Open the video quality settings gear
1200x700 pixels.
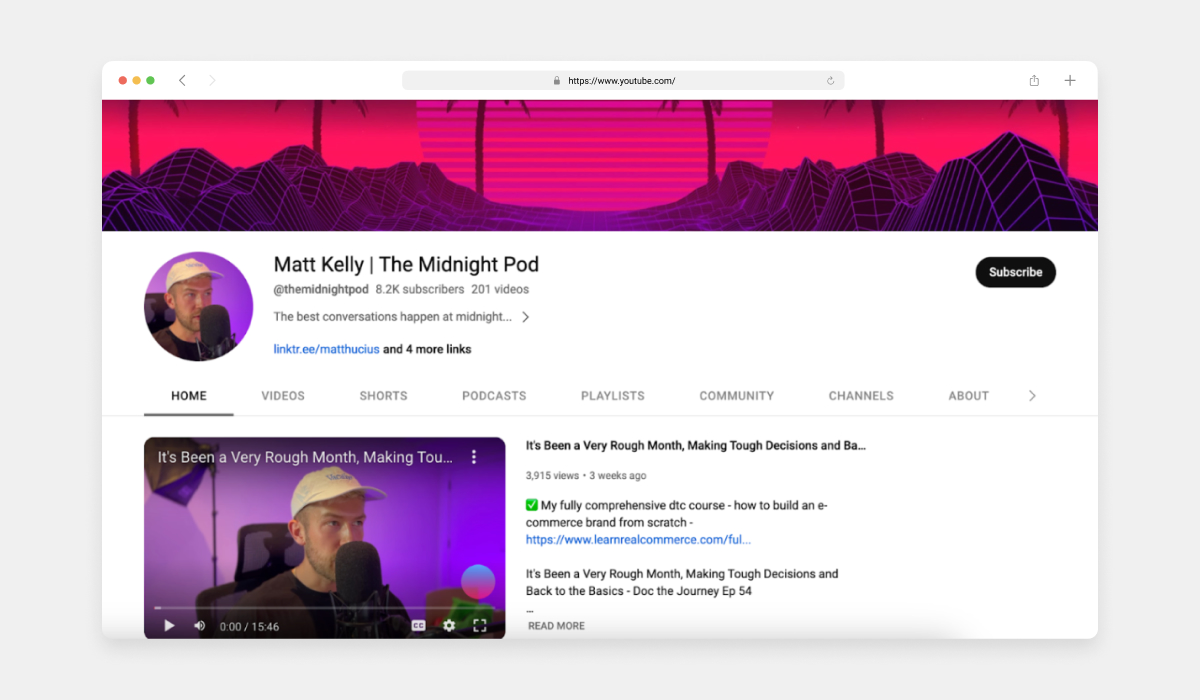[x=448, y=625]
